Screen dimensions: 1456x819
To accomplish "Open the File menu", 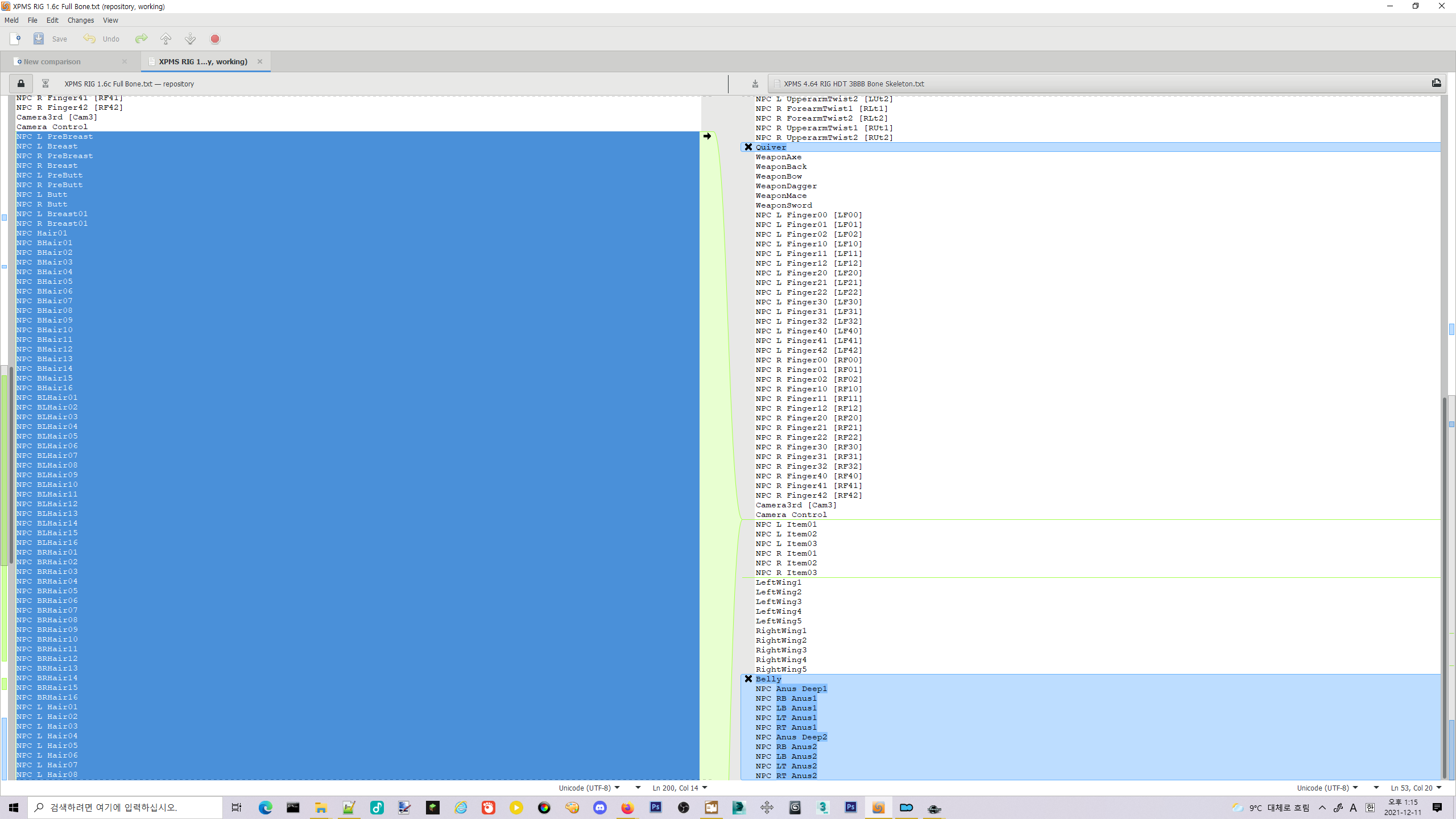I will (32, 20).
